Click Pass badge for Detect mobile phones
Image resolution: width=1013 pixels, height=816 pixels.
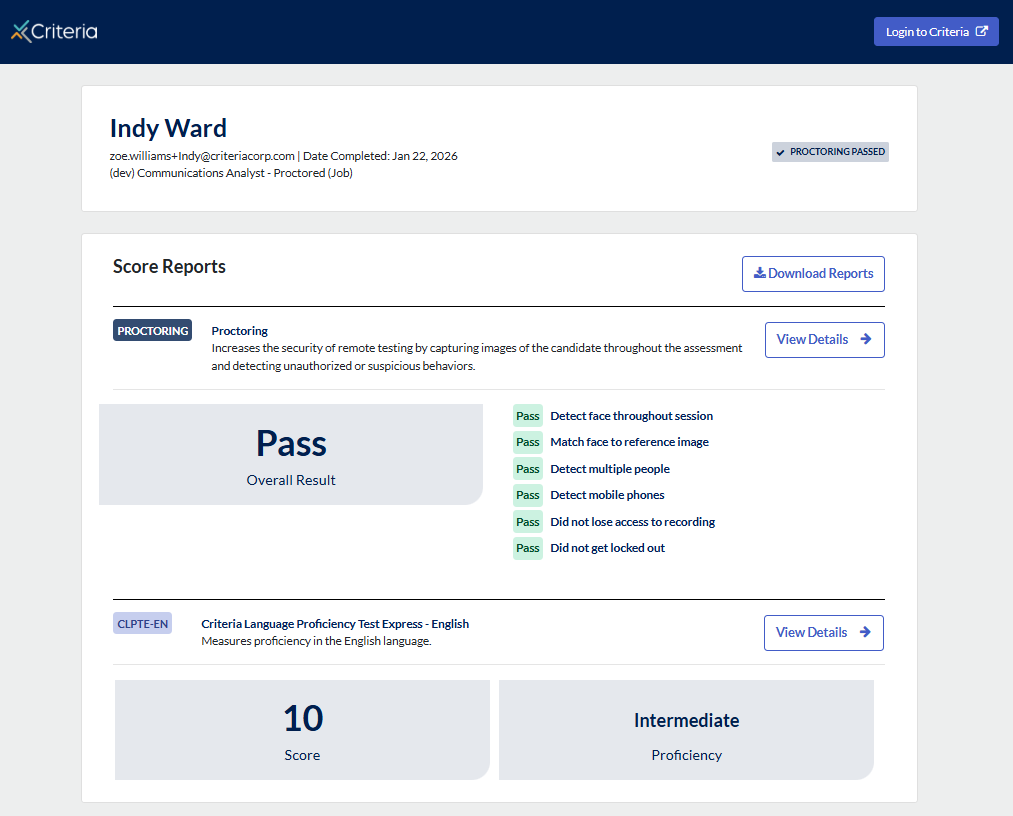point(528,495)
